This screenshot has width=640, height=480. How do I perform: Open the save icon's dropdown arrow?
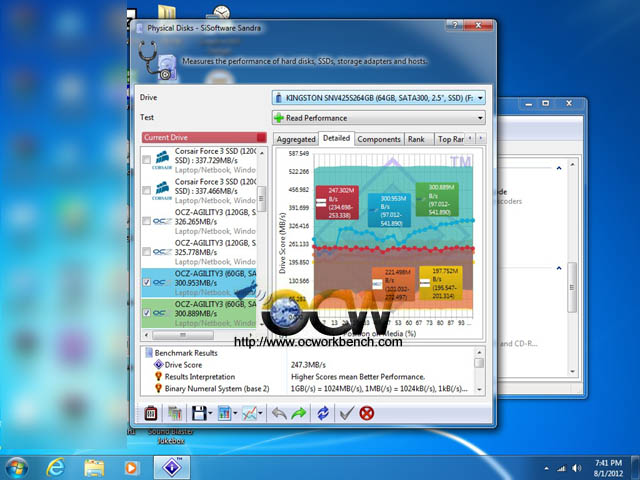point(210,413)
